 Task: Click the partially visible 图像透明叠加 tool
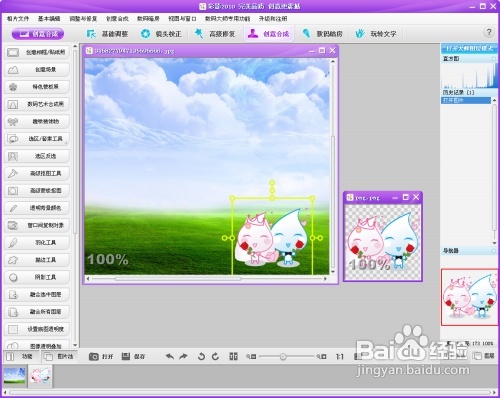click(x=37, y=345)
